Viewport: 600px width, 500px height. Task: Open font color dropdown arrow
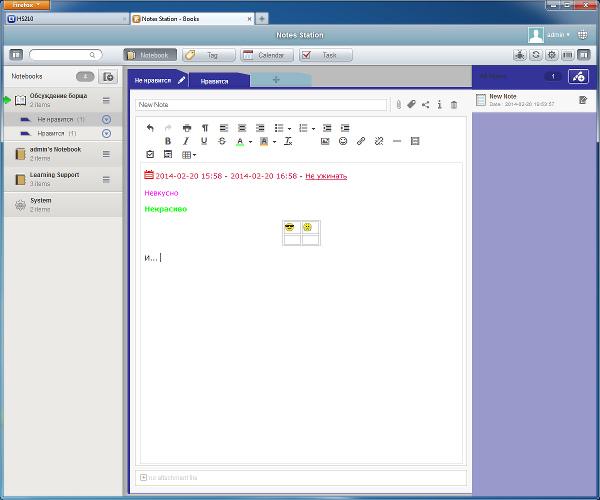tap(250, 142)
